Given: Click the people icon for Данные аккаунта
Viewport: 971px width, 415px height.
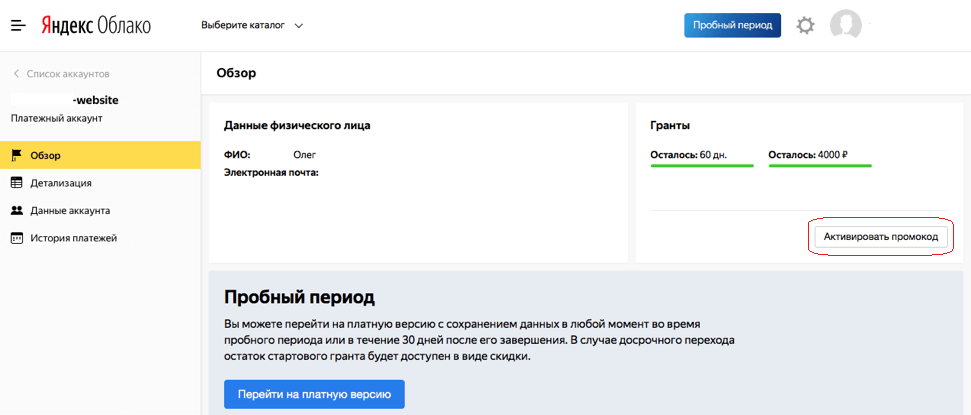Looking at the screenshot, I should point(16,211).
